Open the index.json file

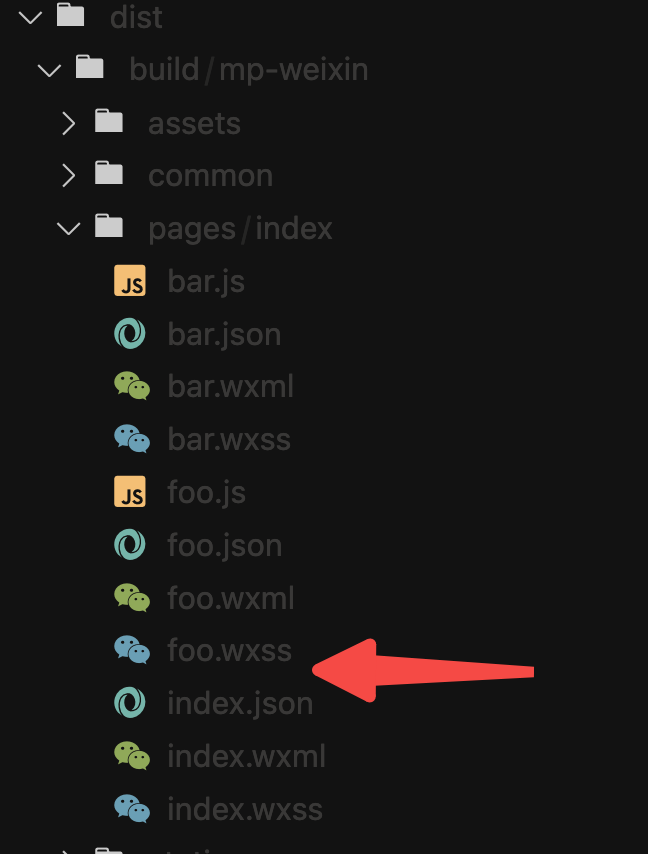(x=240, y=703)
